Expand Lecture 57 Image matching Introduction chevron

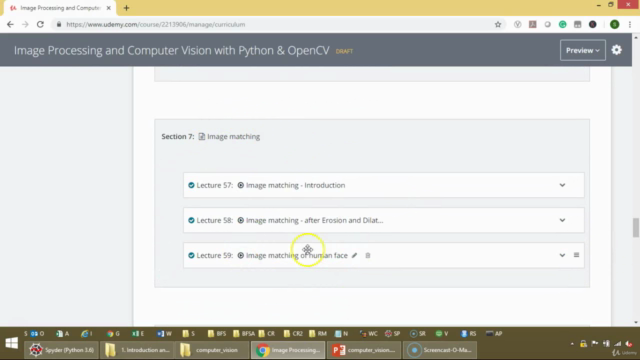pos(562,185)
